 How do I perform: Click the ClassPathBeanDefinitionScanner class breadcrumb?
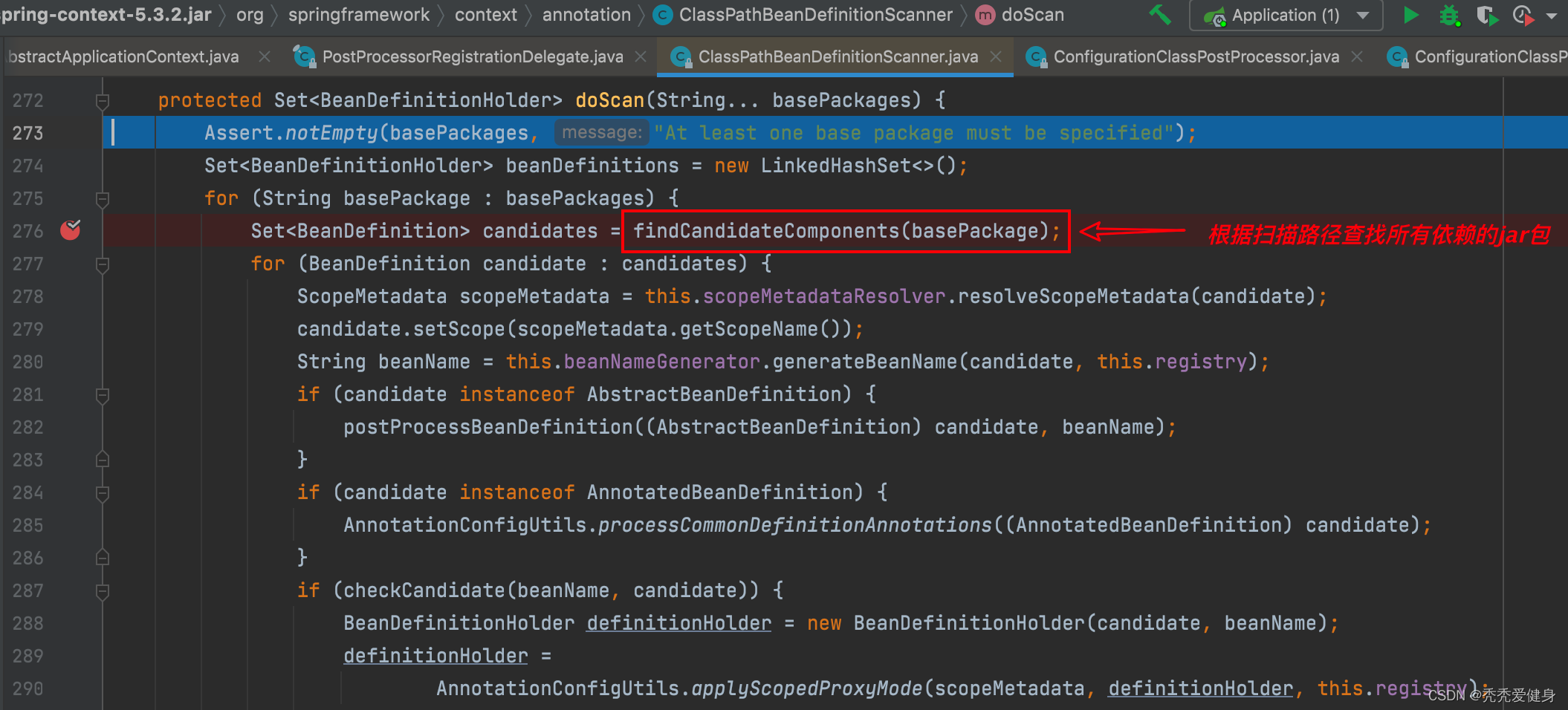(x=803, y=15)
